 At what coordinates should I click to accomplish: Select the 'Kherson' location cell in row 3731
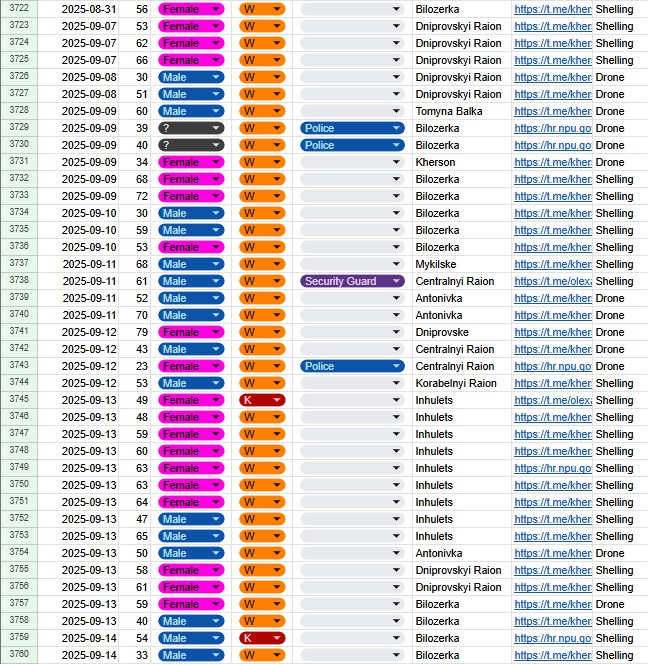[461, 162]
